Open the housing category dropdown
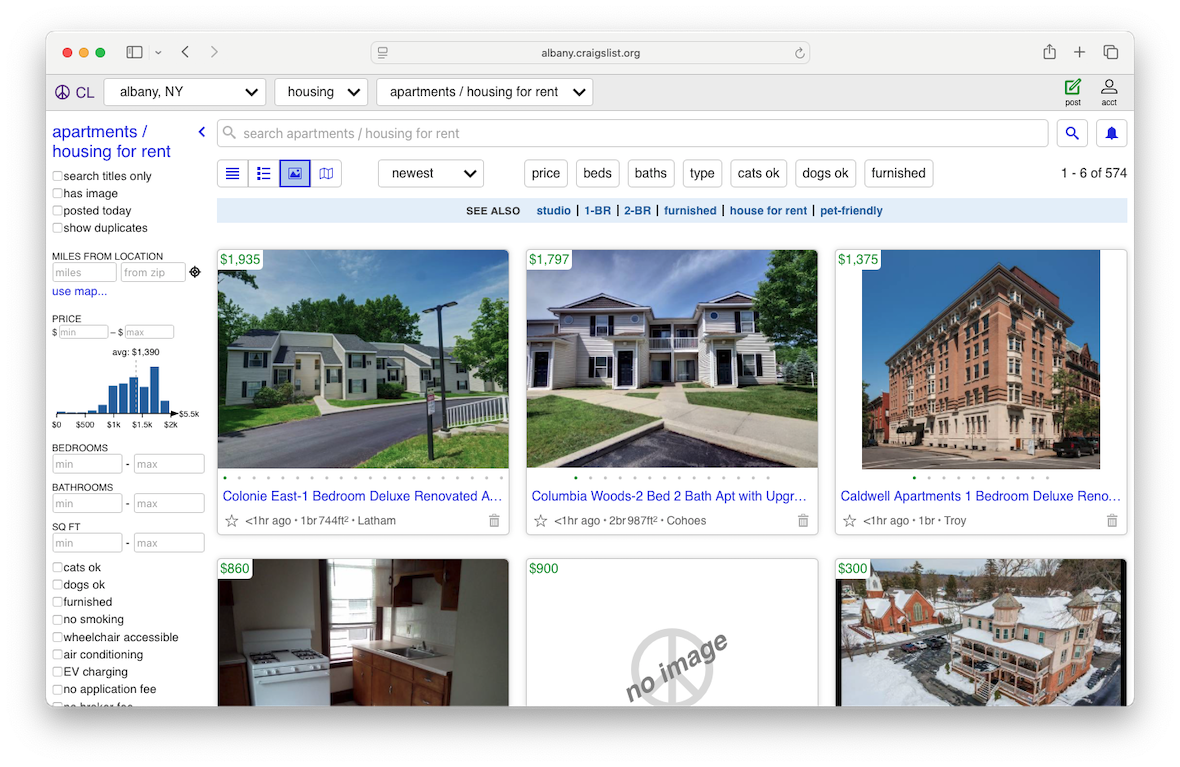Image resolution: width=1180 pixels, height=767 pixels. point(321,92)
